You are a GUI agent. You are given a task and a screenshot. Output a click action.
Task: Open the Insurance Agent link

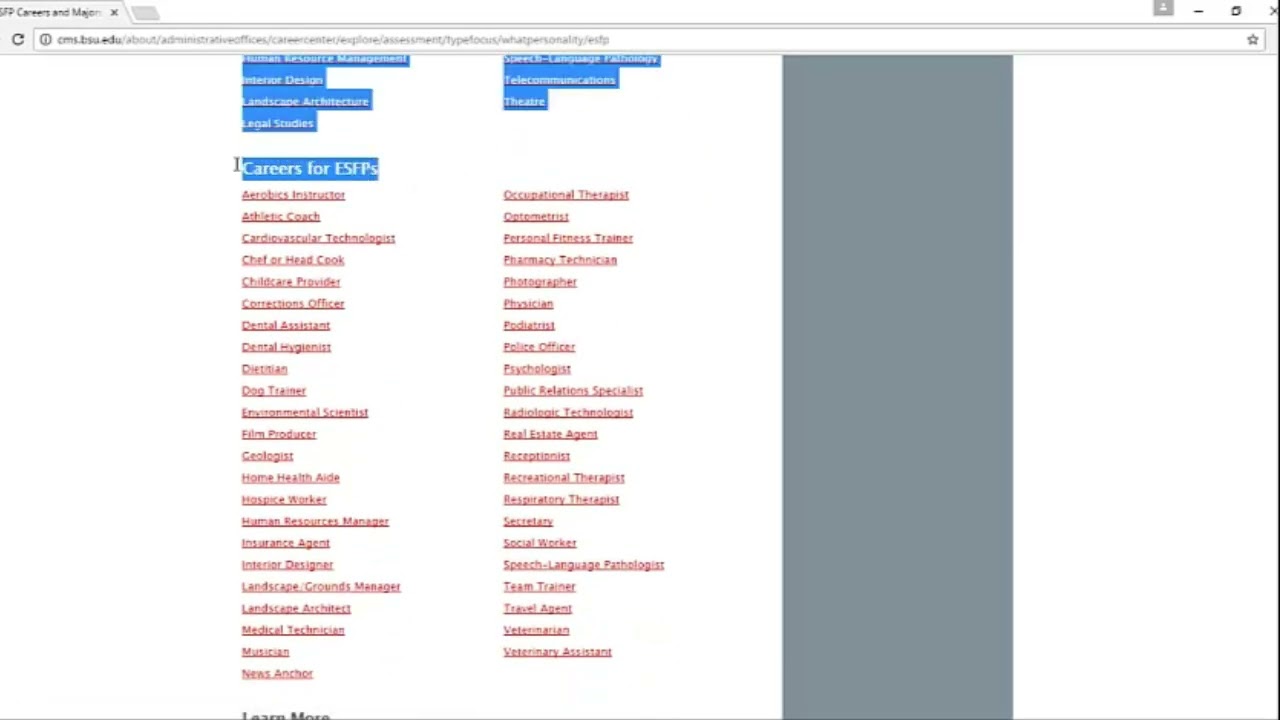pos(285,543)
